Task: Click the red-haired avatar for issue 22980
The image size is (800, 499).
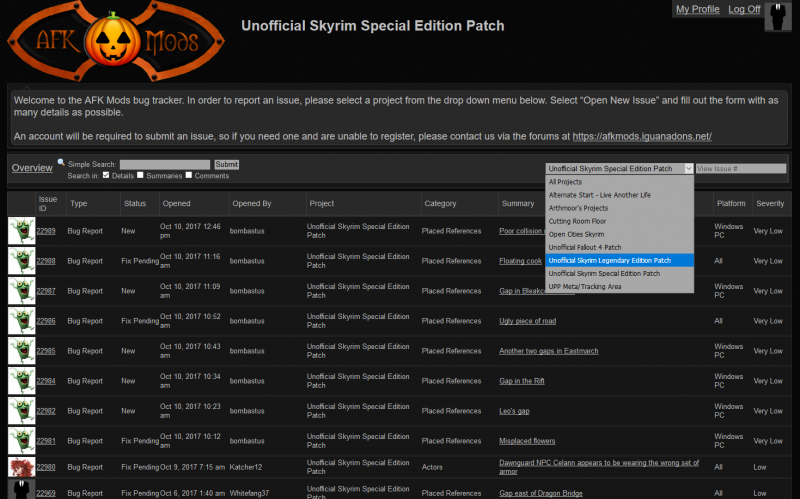Action: 21,467
